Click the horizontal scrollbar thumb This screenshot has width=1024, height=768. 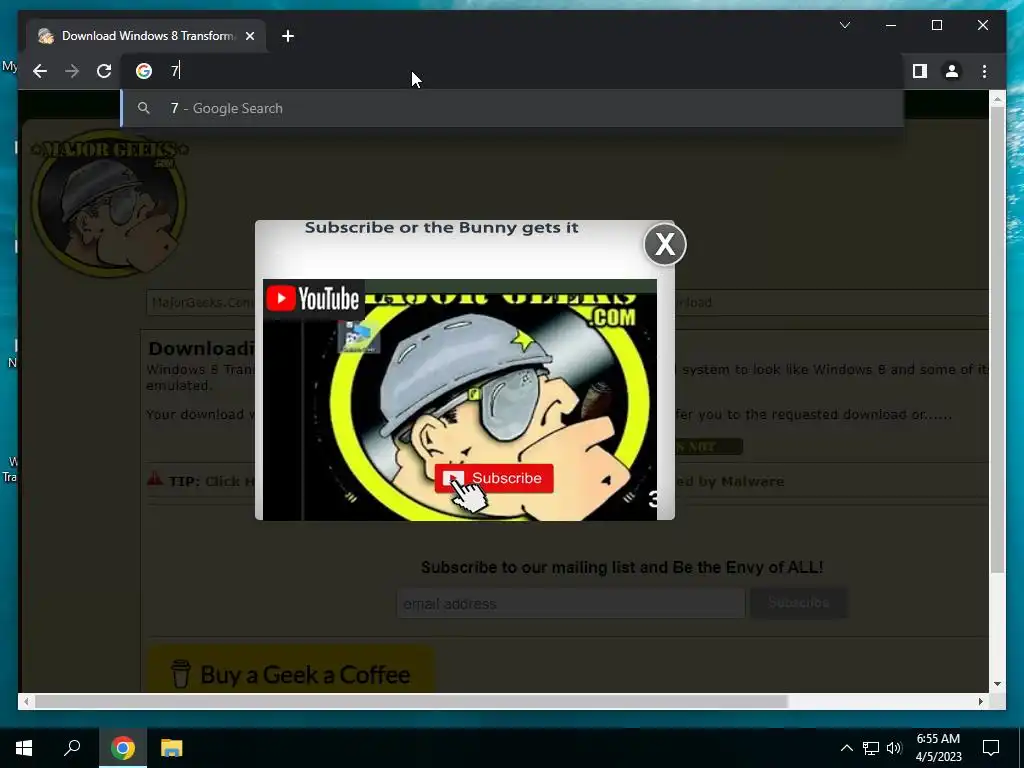pos(411,701)
